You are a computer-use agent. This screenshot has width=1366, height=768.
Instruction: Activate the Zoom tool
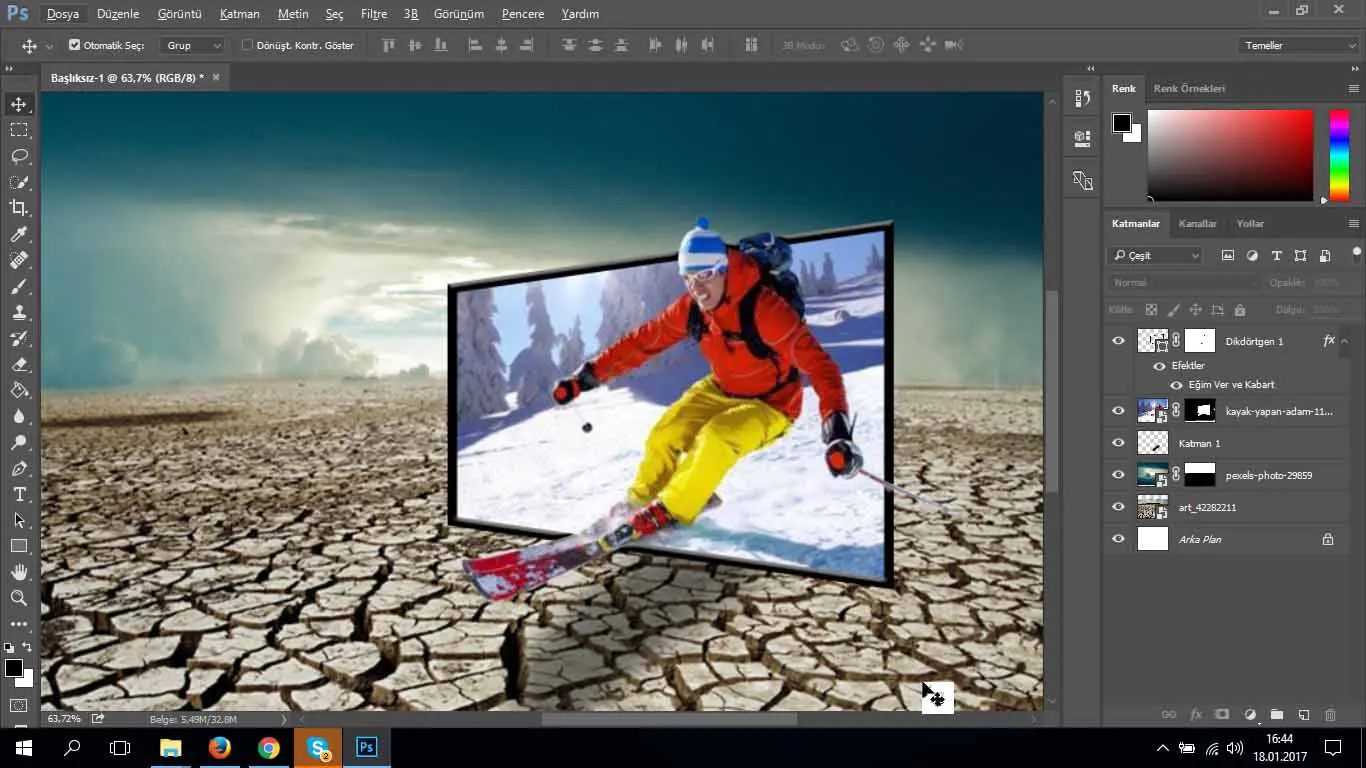[x=19, y=598]
